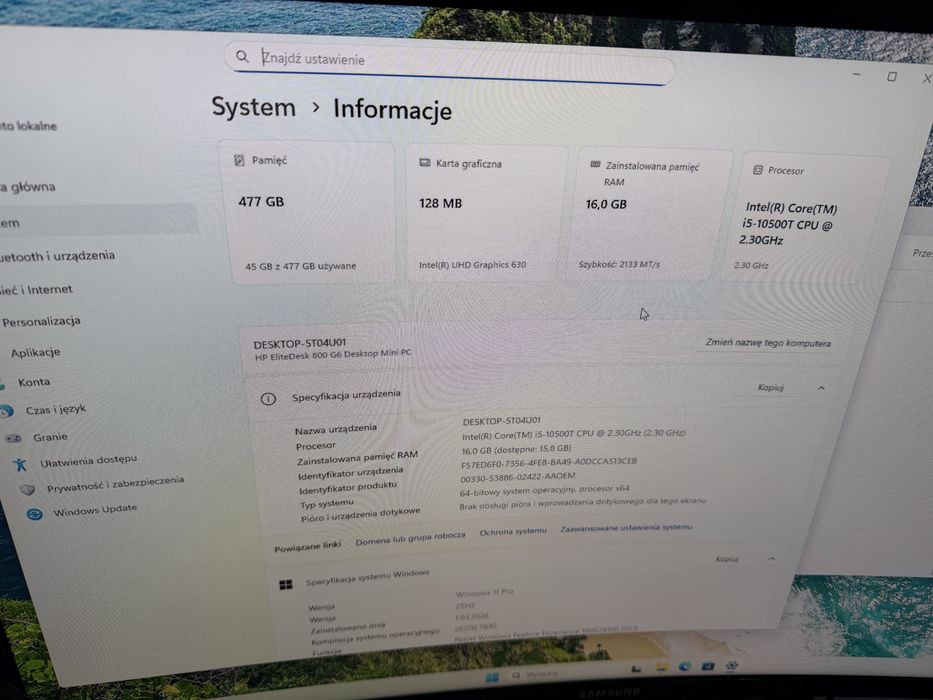Screen dimensions: 933x700
Task: Select the highlighted System item in sidebar
Action: (x=97, y=219)
